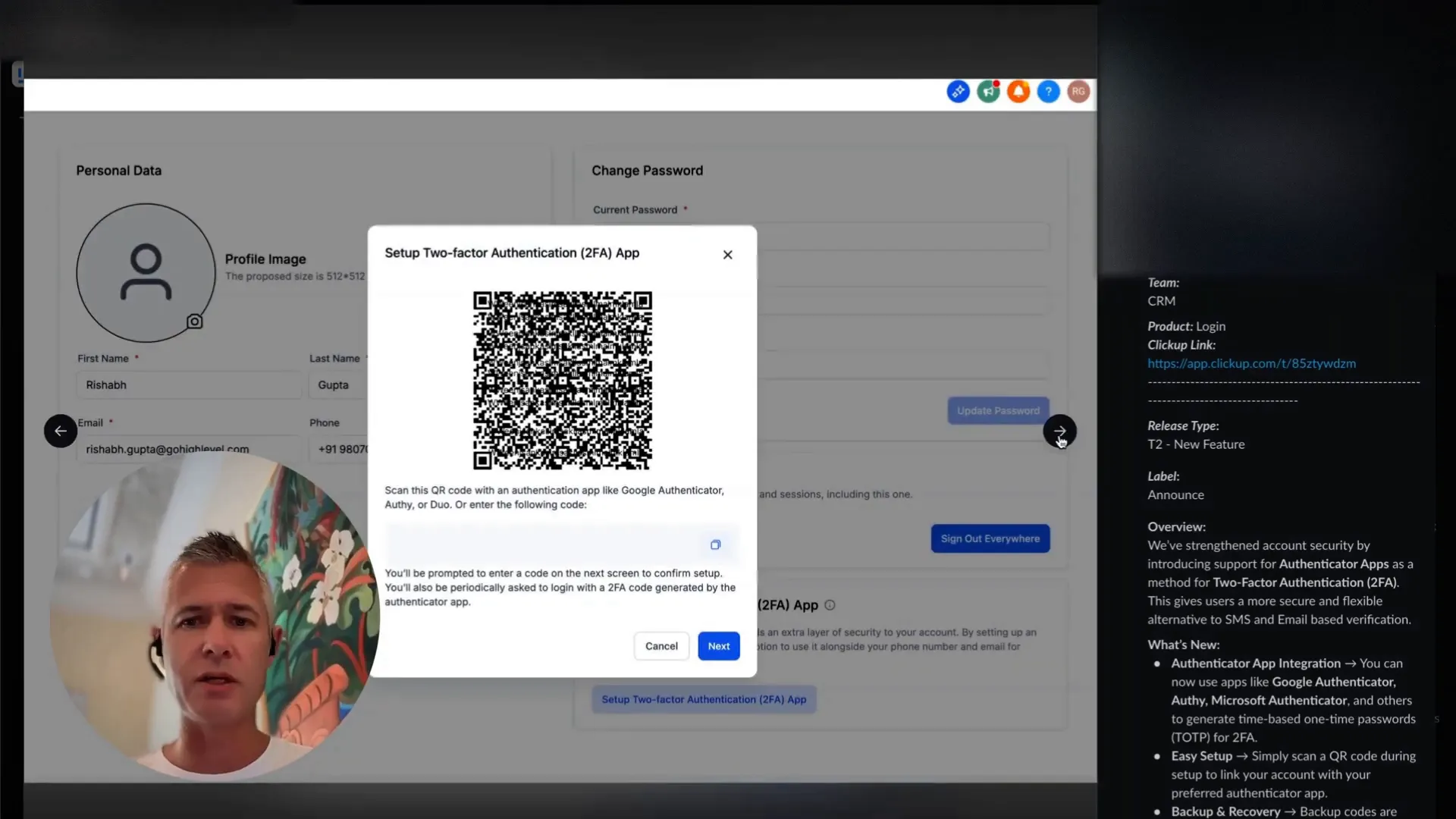Click 'Backup & Recovery' bullet text
This screenshot has height=819, width=1456.
[1225, 811]
